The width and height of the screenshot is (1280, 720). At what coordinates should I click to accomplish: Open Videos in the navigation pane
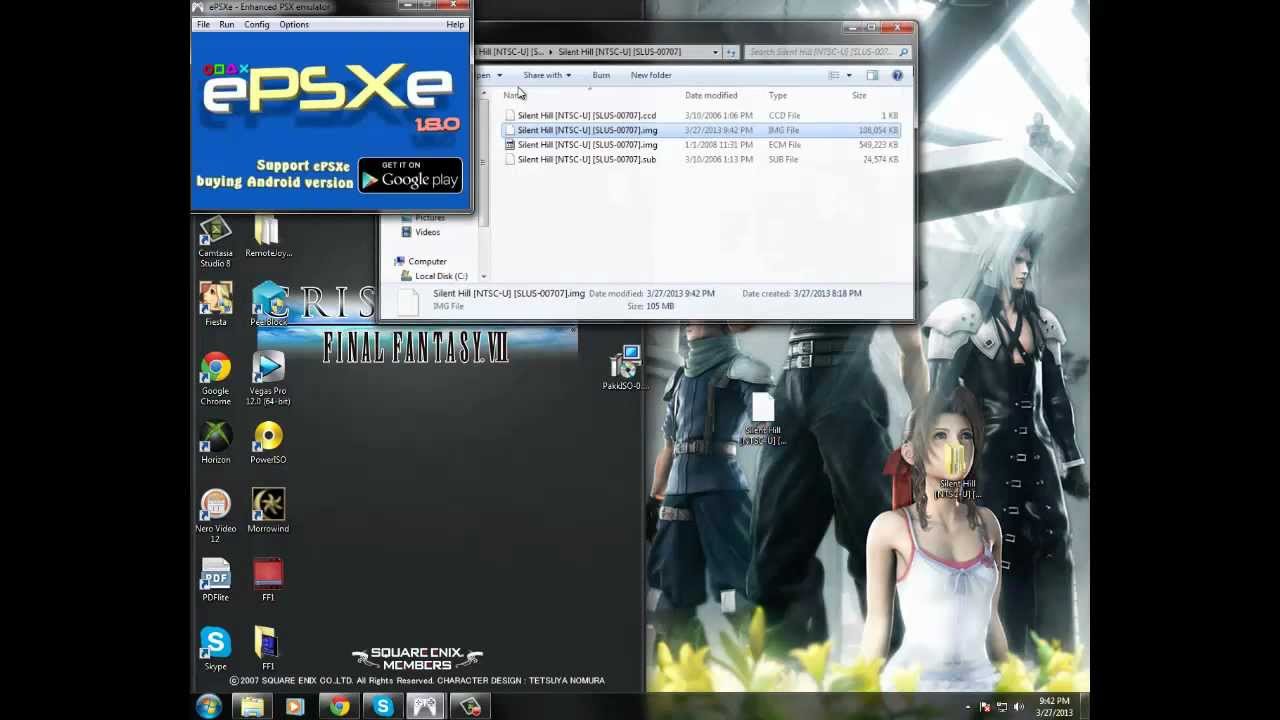427,232
